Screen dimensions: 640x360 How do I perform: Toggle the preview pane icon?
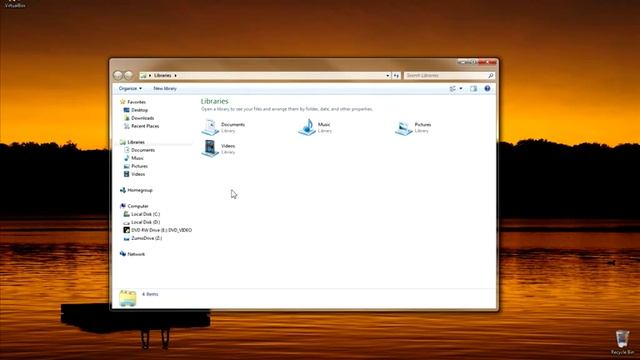(473, 89)
